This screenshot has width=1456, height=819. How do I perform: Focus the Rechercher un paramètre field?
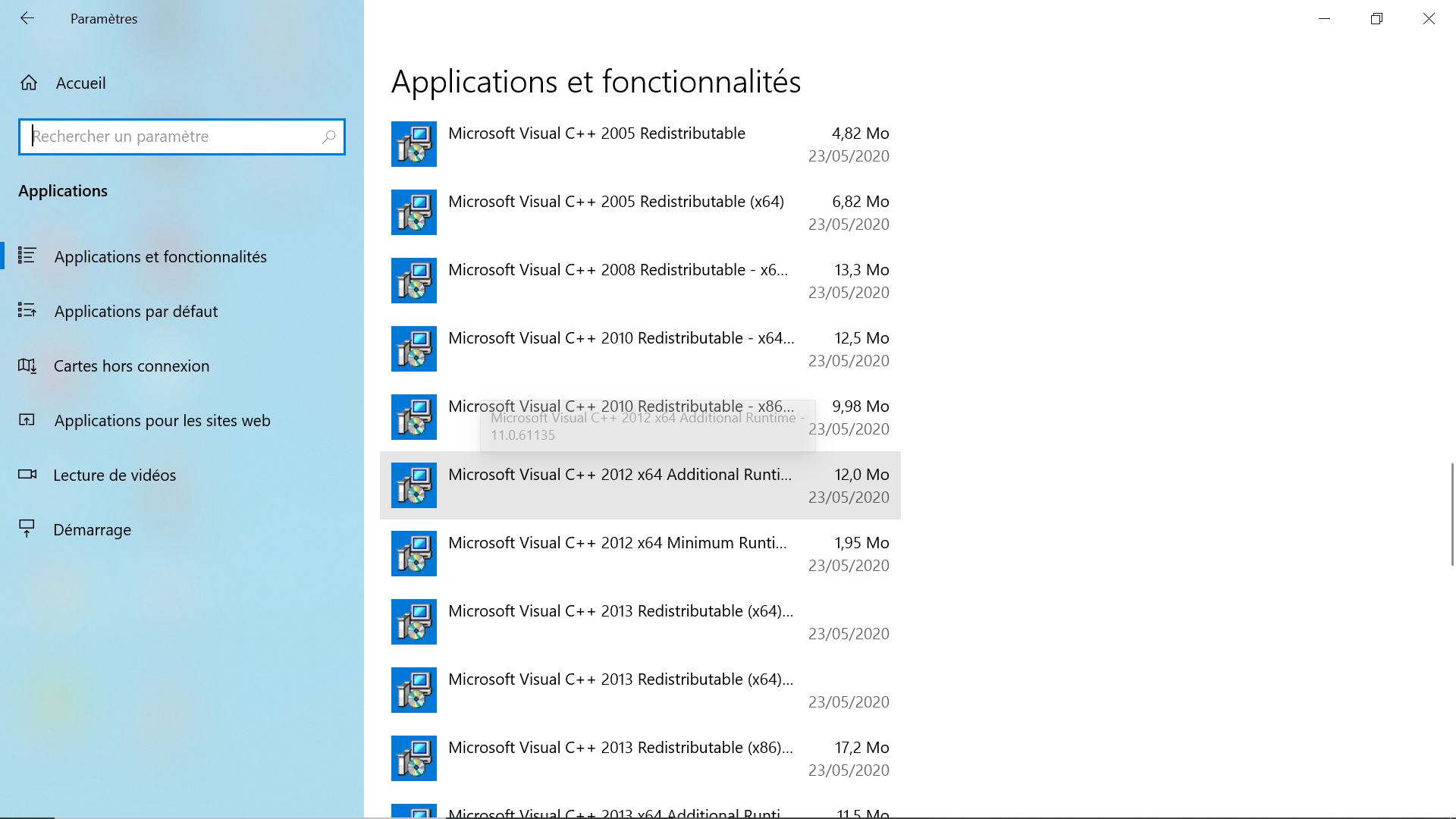pos(171,136)
